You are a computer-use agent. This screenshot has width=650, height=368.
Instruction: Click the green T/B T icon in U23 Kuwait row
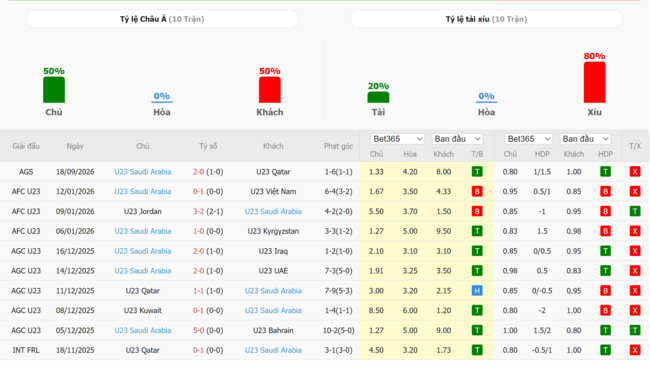[x=477, y=311]
